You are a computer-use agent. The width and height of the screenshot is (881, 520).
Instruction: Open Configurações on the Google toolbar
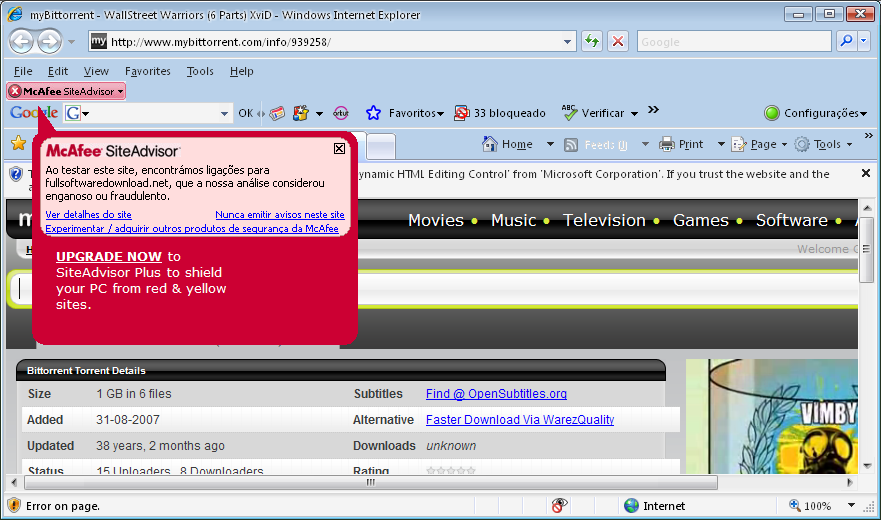pos(815,113)
